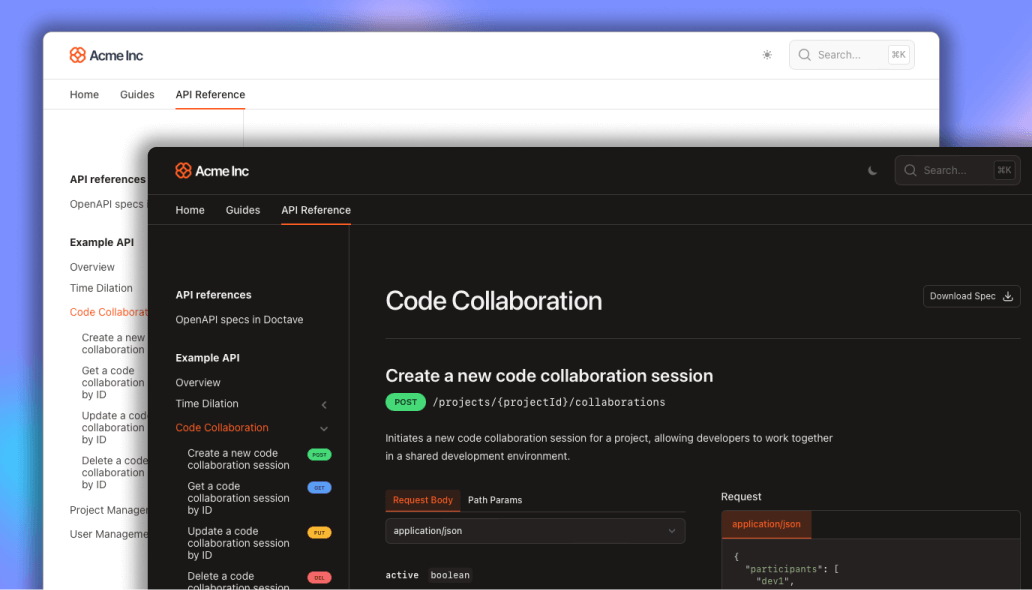Open Guides tab in dark window
This screenshot has height=590, width=1032.
coord(243,210)
